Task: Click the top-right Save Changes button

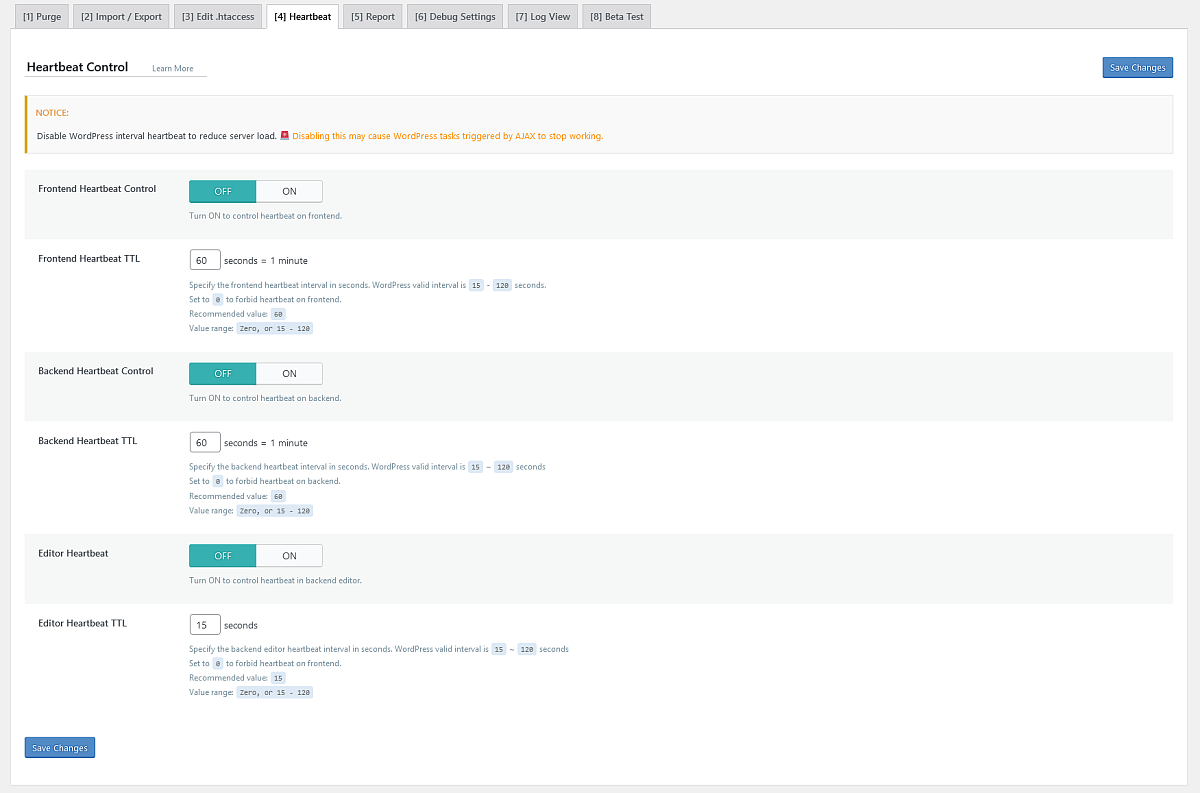Action: [1137, 68]
